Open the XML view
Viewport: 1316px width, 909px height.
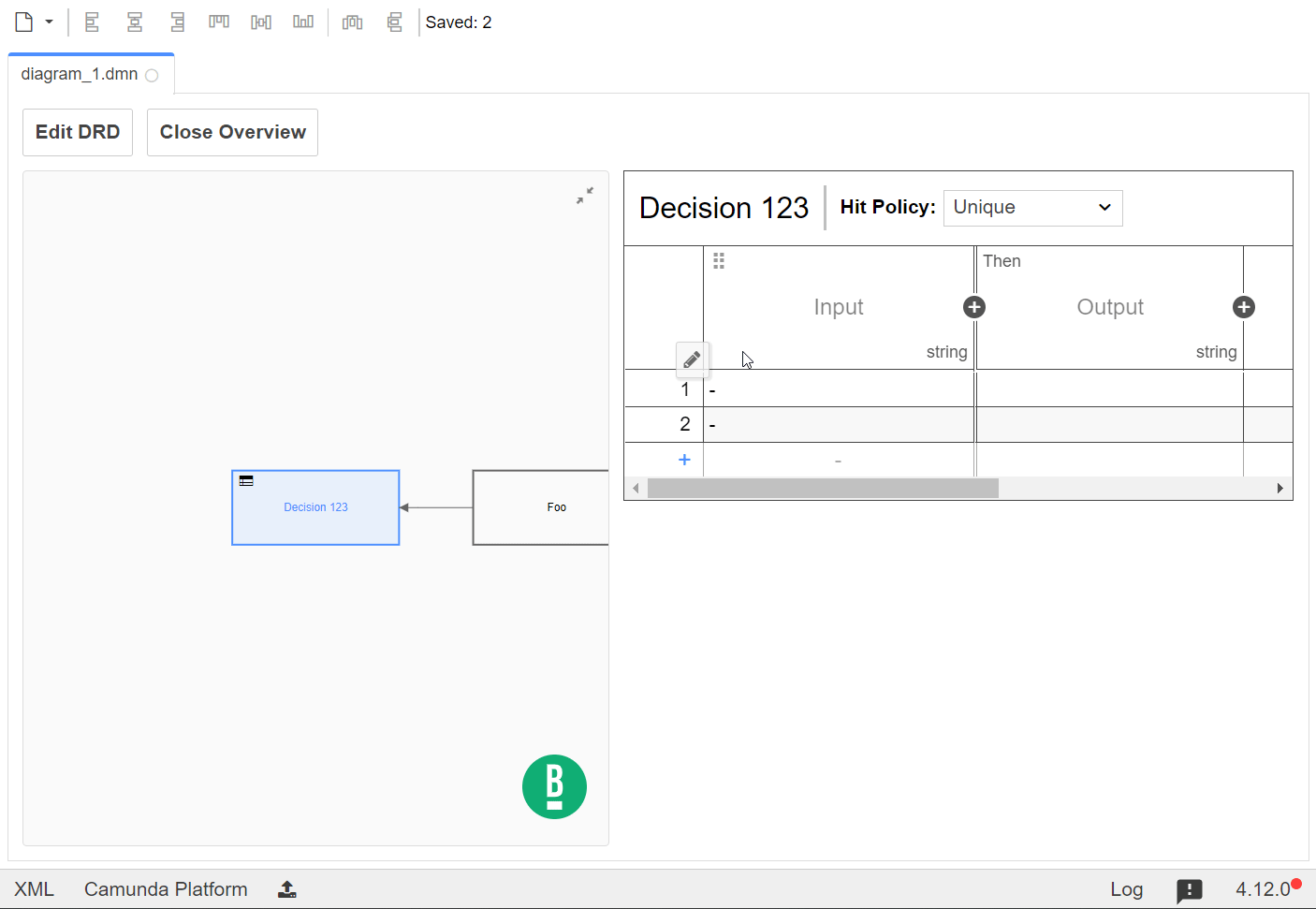coord(36,888)
